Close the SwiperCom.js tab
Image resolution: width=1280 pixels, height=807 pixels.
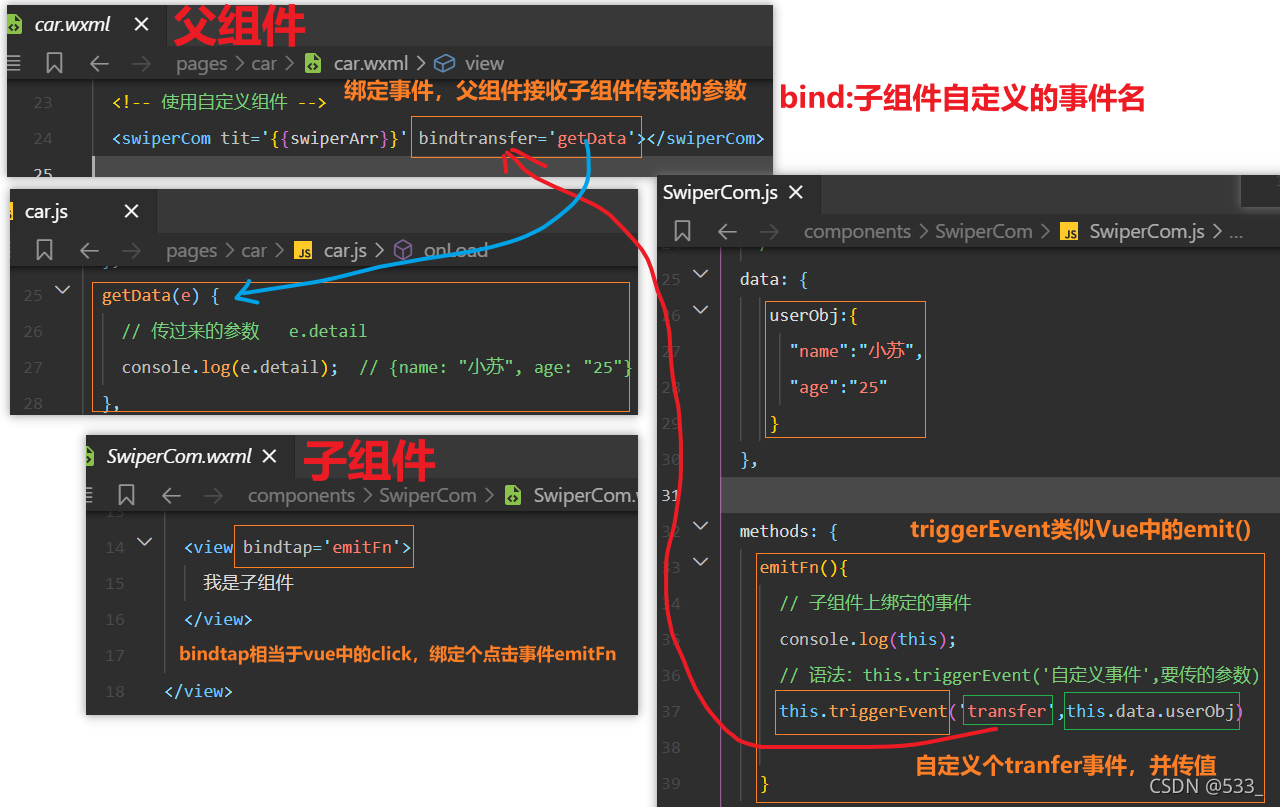coord(796,193)
